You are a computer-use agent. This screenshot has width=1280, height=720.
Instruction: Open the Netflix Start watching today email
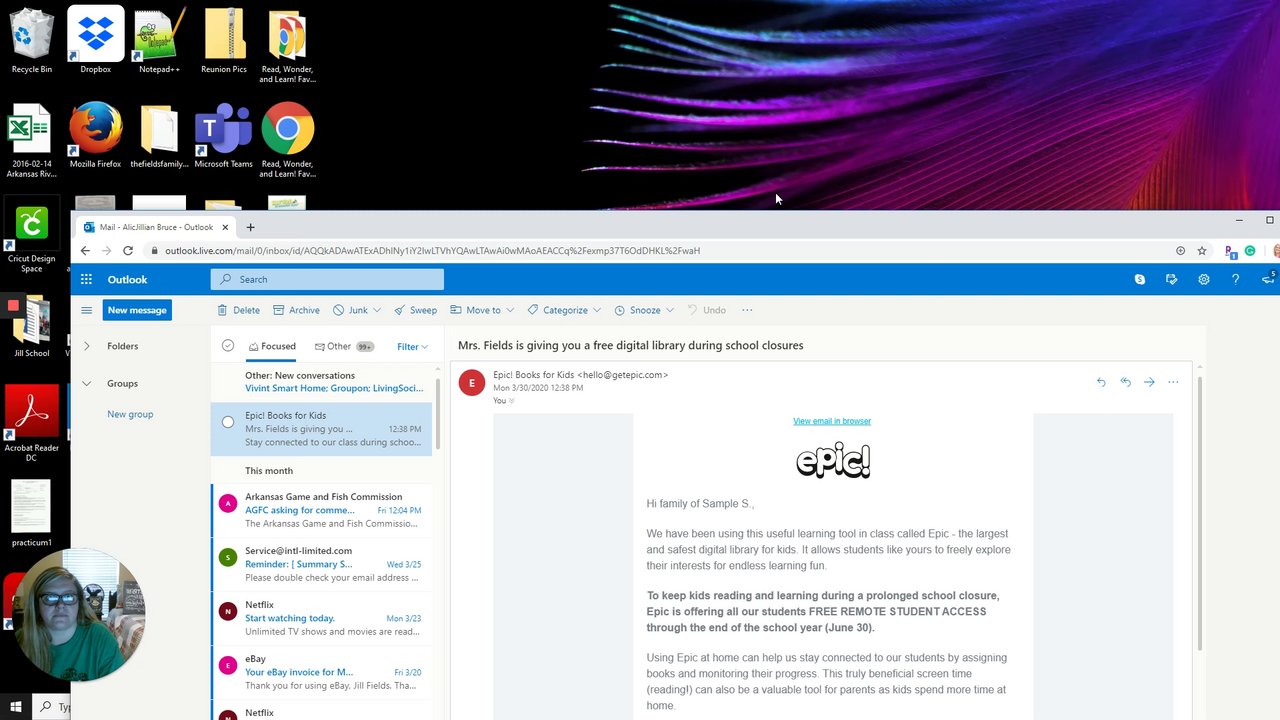tap(322, 618)
